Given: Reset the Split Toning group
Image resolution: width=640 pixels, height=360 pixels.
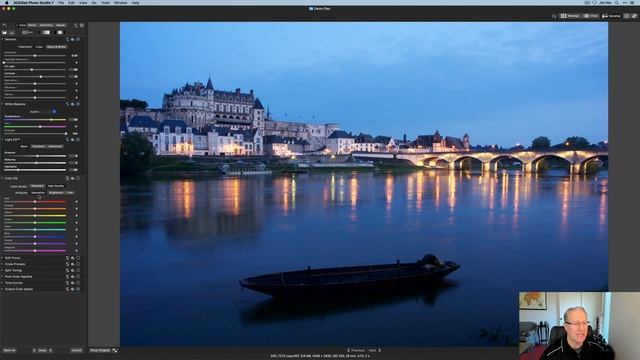Looking at the screenshot, I should pos(68,270).
